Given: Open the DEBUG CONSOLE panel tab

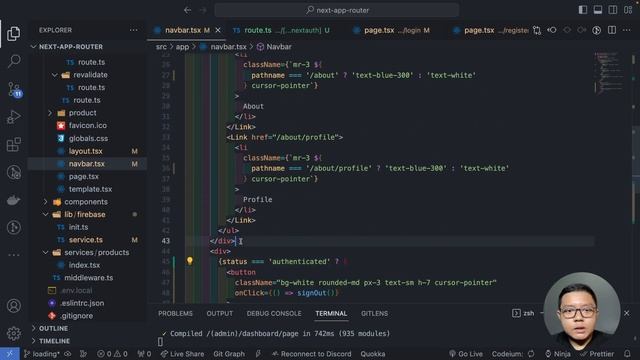Looking at the screenshot, I should [274, 313].
